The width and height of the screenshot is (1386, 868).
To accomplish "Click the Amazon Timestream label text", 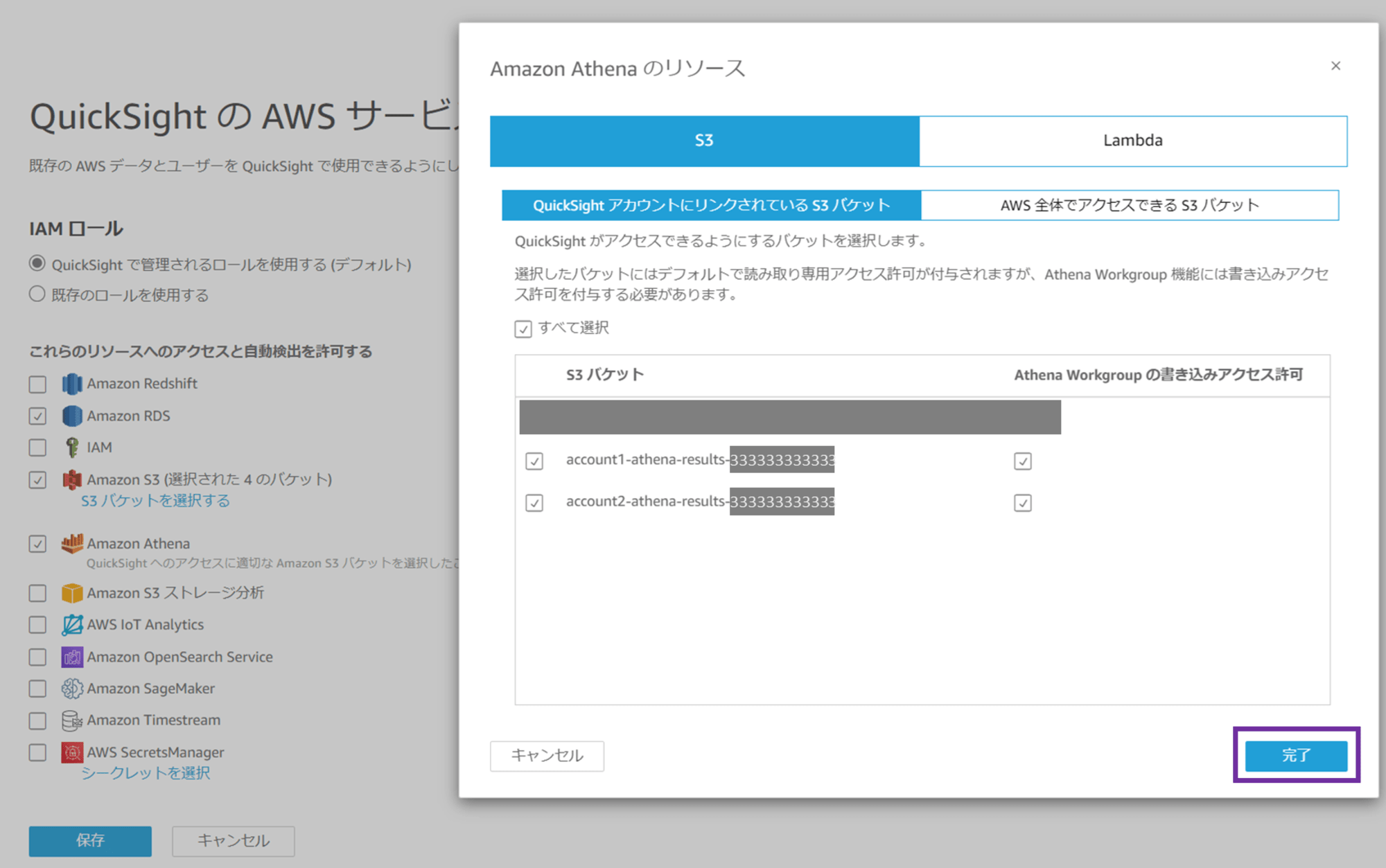I will click(153, 720).
